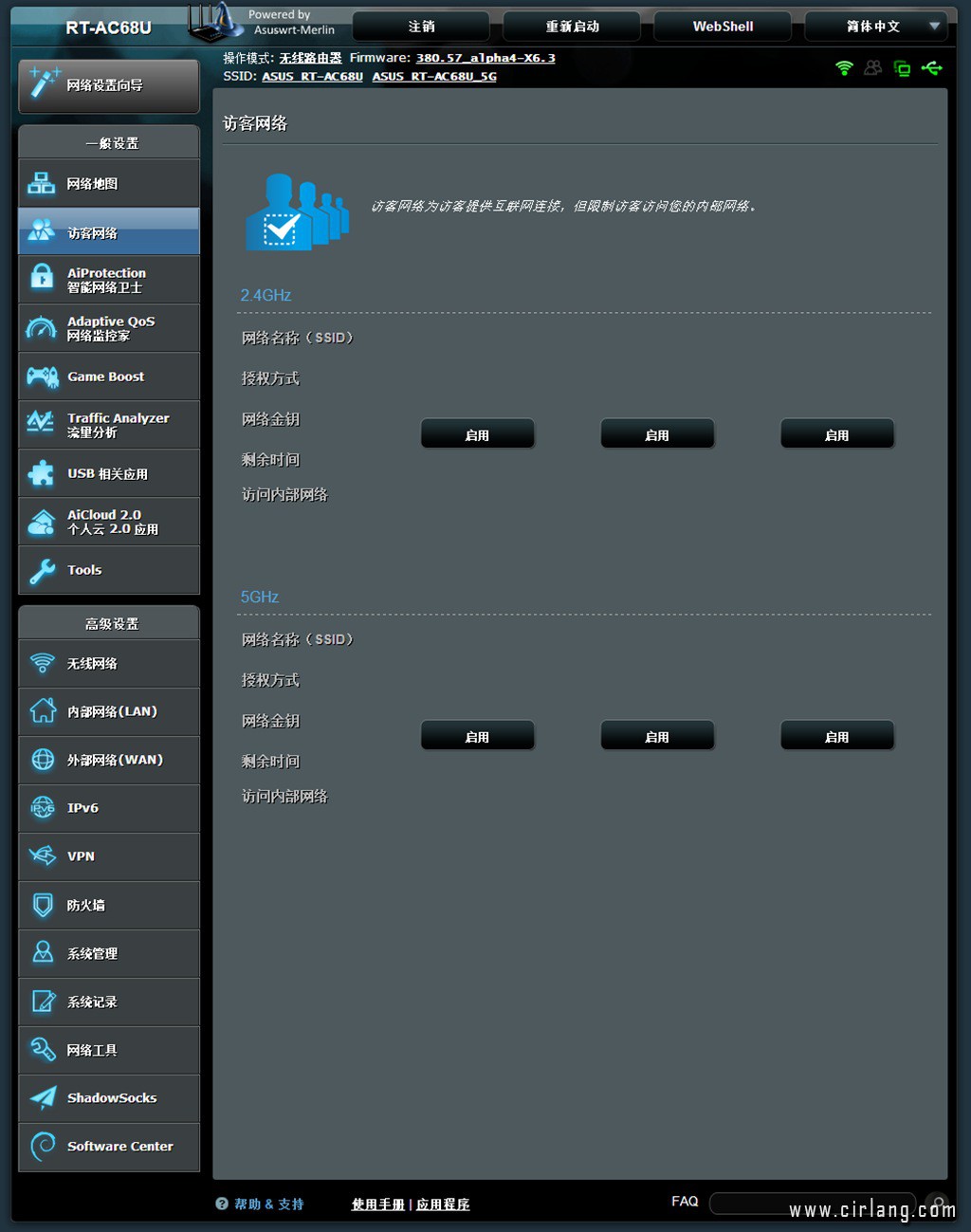Click the USB 相关应用 puzzle icon
This screenshot has height=1232, width=971.
[41, 473]
